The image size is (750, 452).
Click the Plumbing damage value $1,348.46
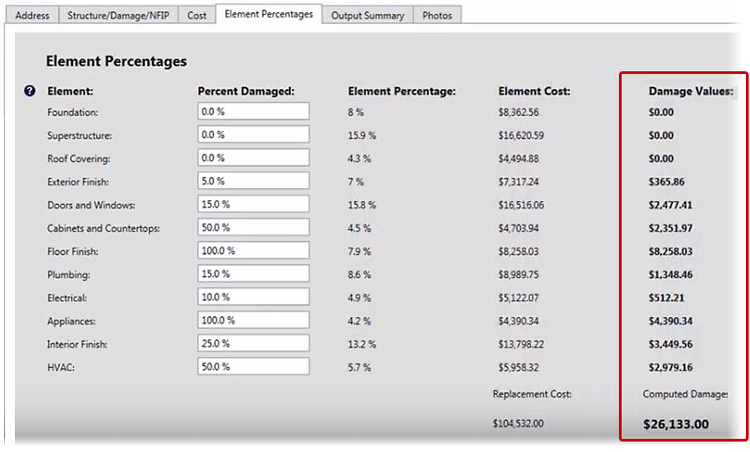(670, 275)
